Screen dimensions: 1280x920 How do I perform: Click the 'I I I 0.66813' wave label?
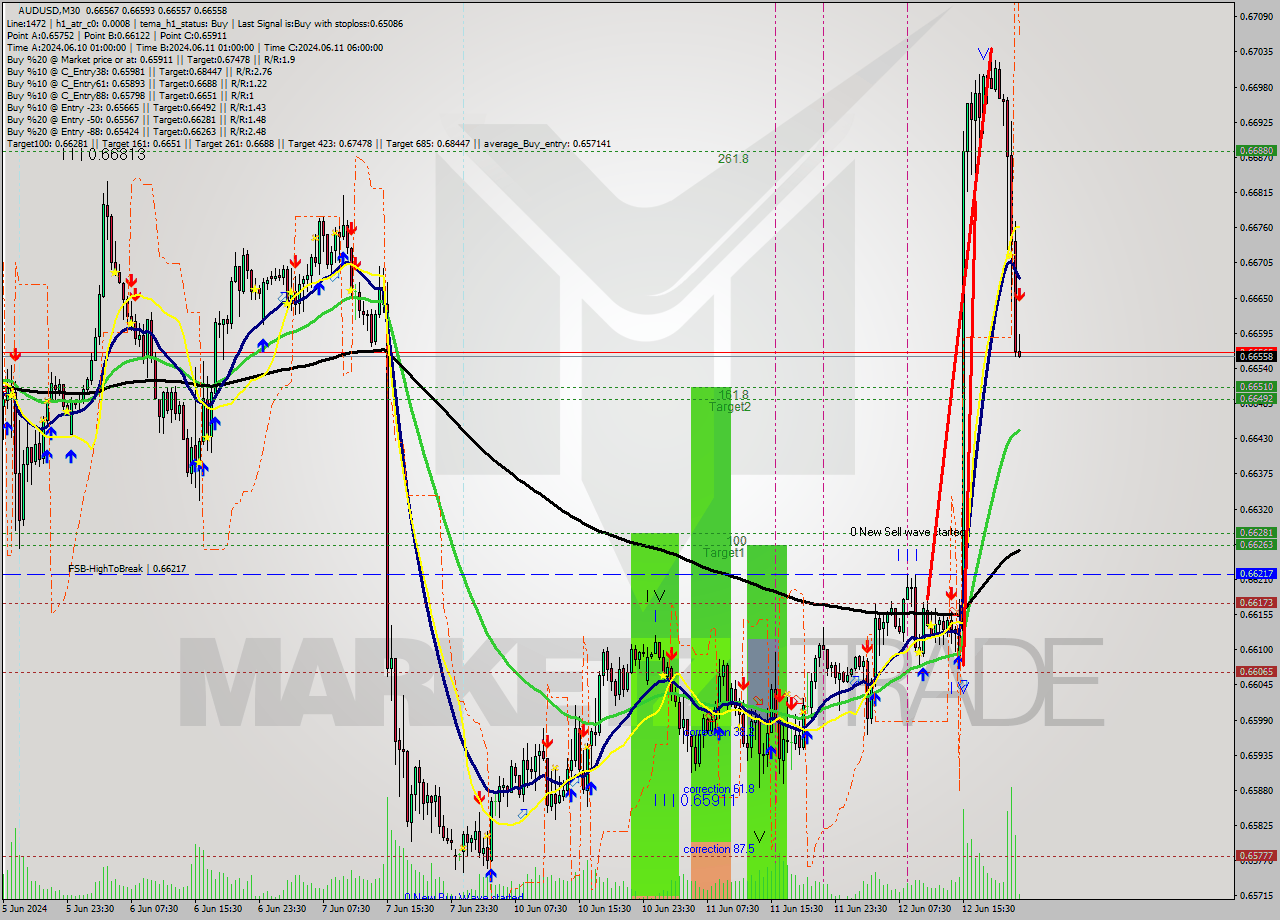pos(103,154)
